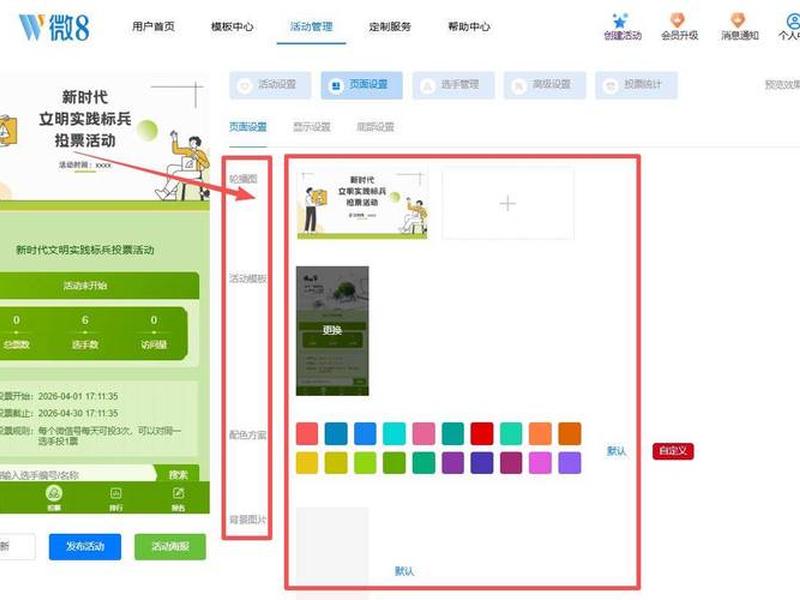800x600 pixels.
Task: Click the 轮播图 label
Action: tap(244, 179)
